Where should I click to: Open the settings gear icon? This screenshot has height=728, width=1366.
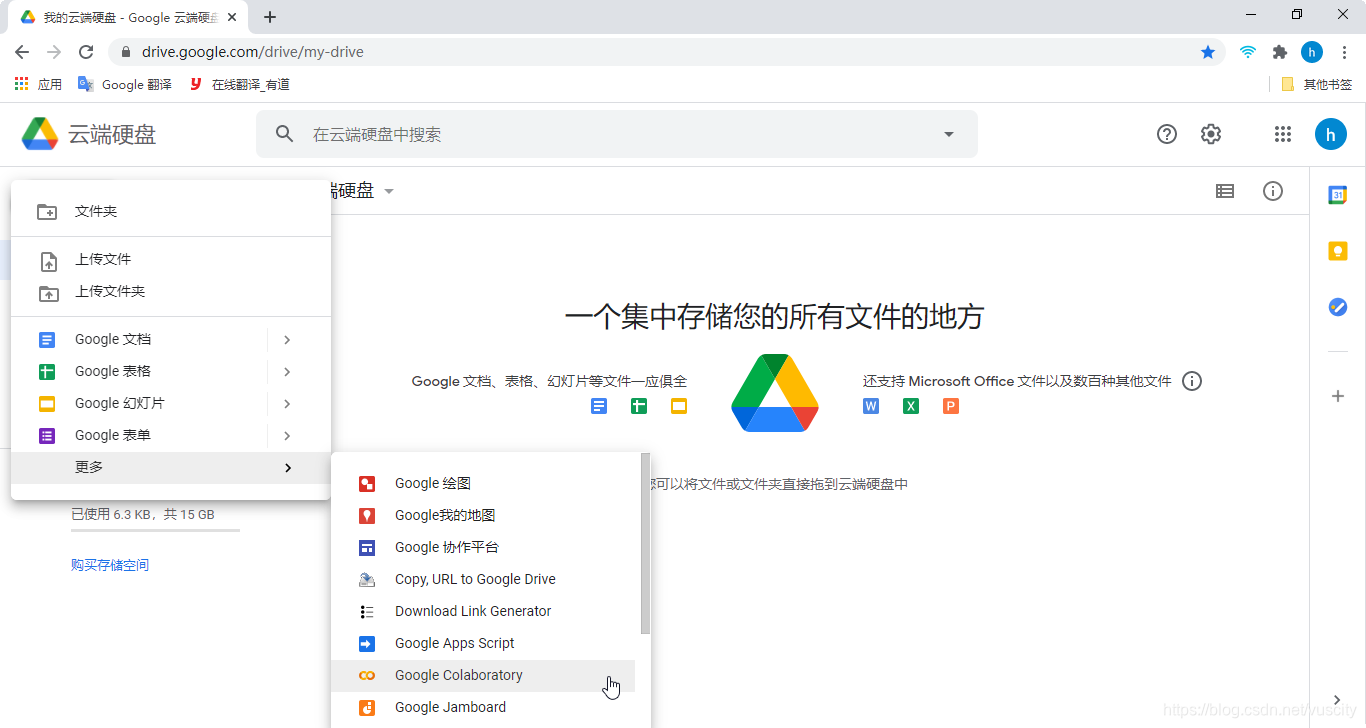click(x=1211, y=134)
